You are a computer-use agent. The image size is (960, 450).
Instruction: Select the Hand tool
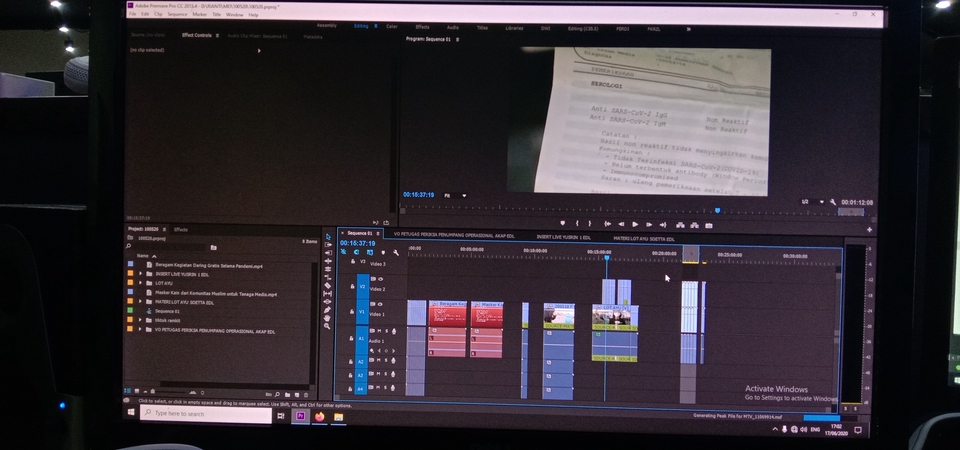pyautogui.click(x=328, y=318)
